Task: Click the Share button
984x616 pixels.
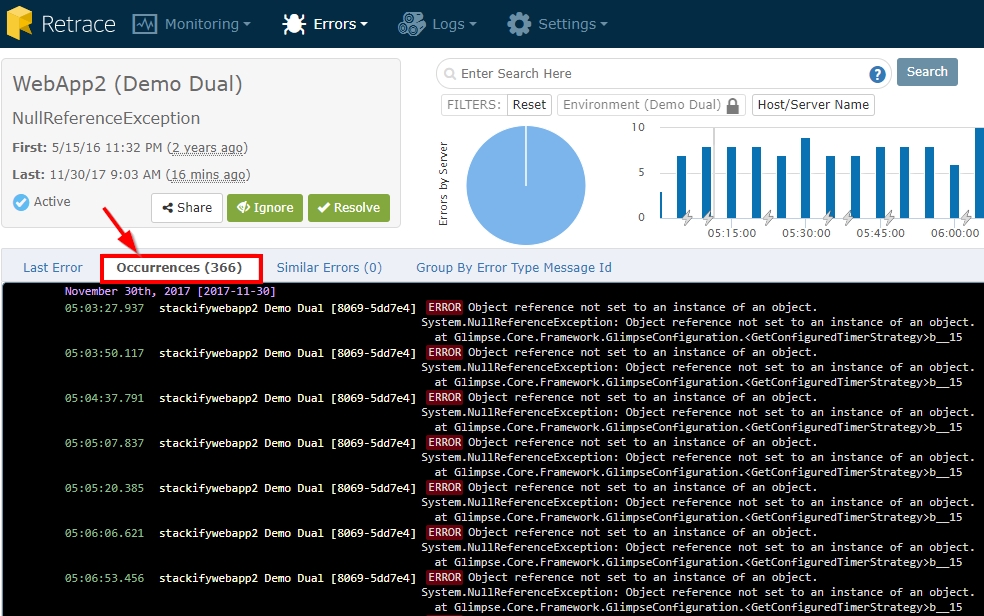Action: [187, 208]
